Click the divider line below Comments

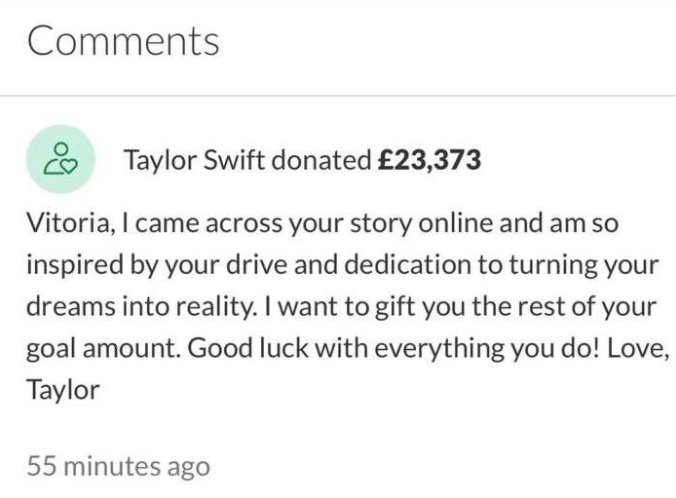[338, 96]
